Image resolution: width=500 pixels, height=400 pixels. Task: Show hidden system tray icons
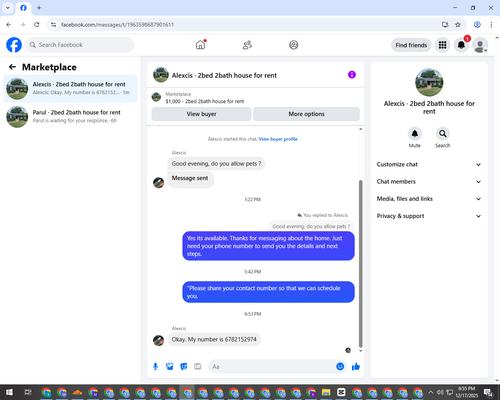[x=431, y=392]
